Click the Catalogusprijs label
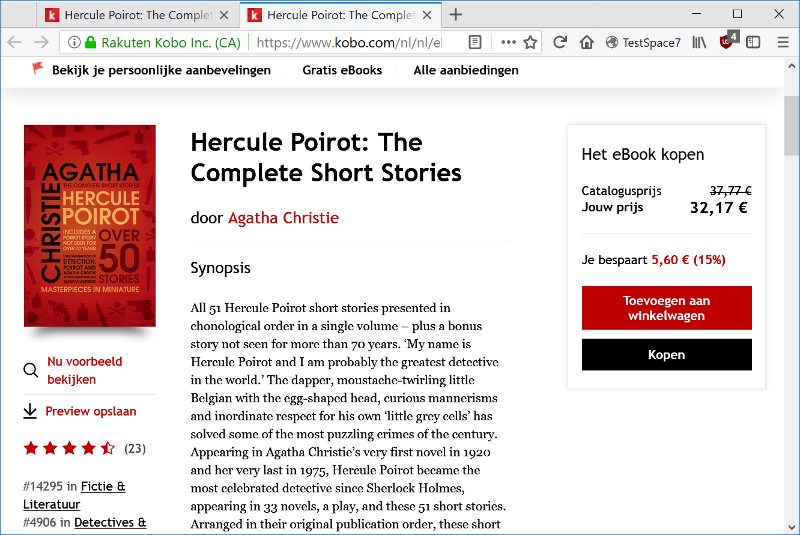This screenshot has height=535, width=800. 621,191
